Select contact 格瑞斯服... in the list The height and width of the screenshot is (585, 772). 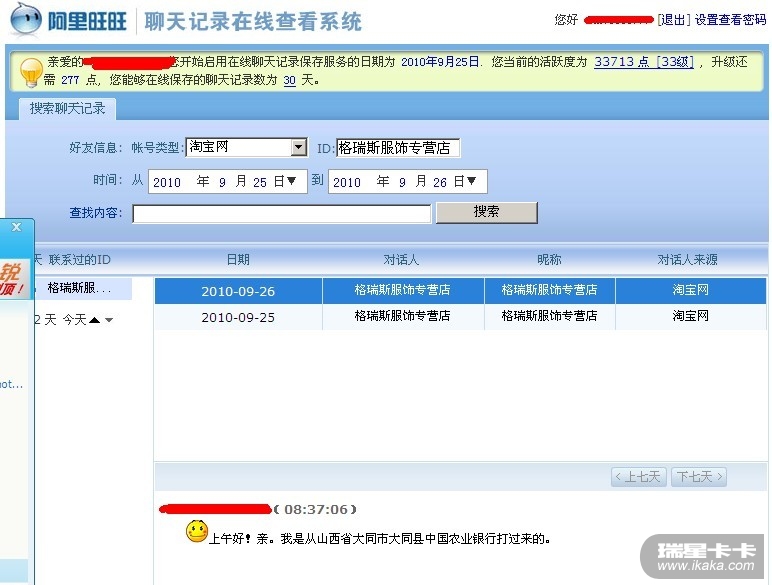click(x=80, y=288)
